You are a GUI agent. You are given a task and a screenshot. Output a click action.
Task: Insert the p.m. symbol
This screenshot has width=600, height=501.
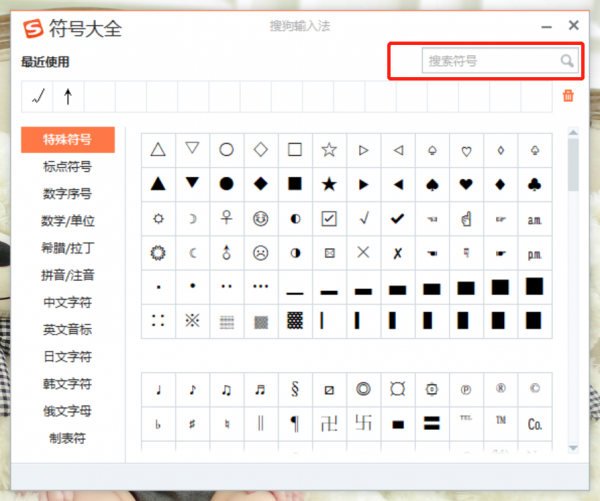[x=535, y=254]
